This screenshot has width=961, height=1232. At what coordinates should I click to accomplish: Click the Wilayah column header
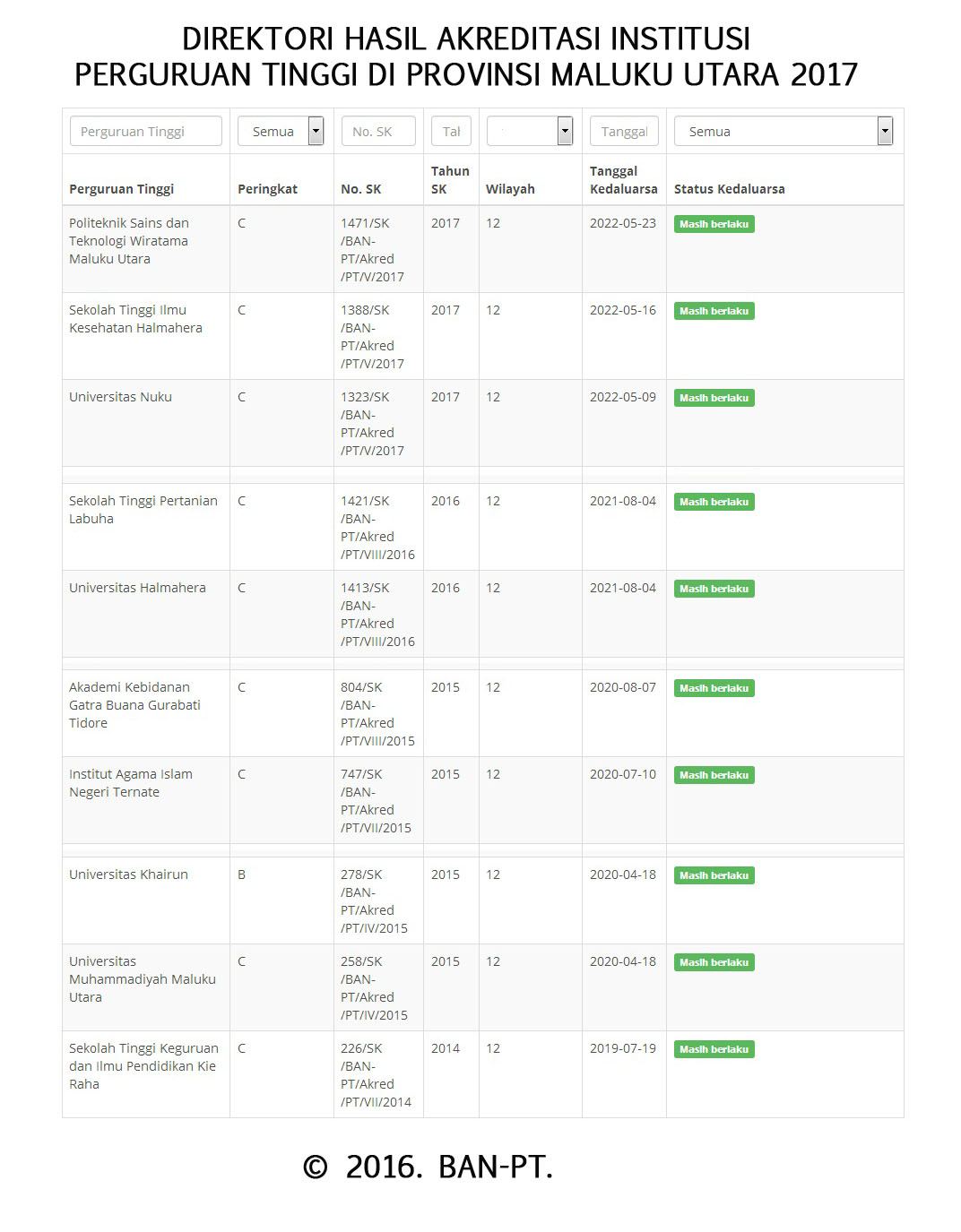coord(510,189)
